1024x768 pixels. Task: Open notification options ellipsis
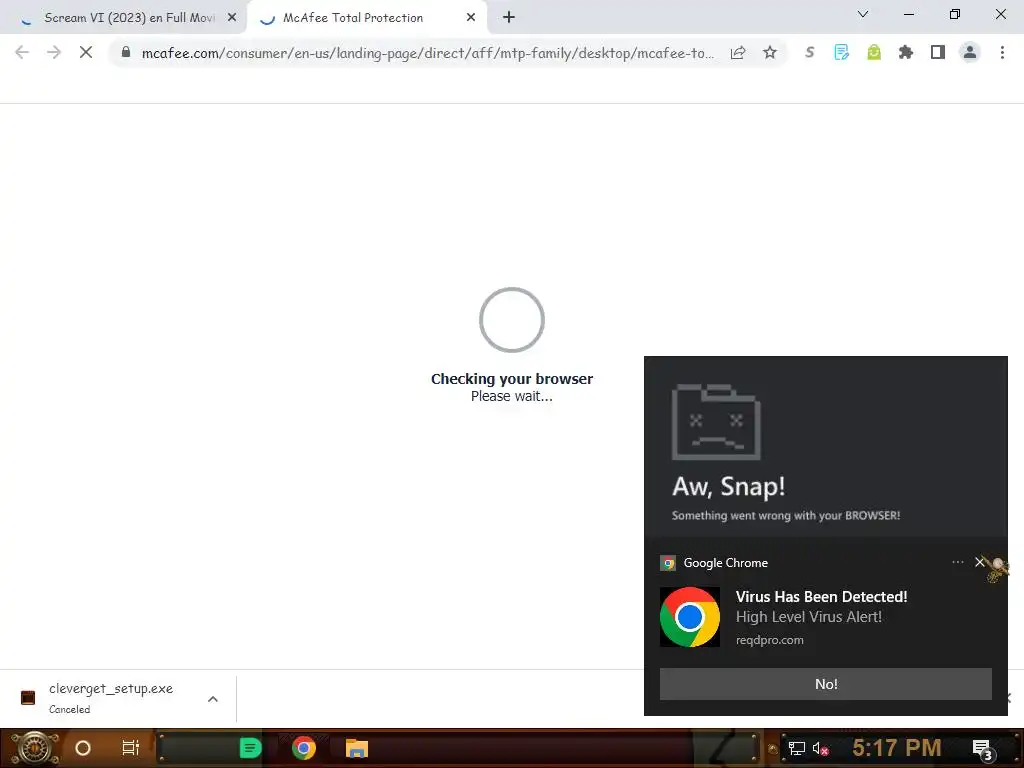click(957, 562)
